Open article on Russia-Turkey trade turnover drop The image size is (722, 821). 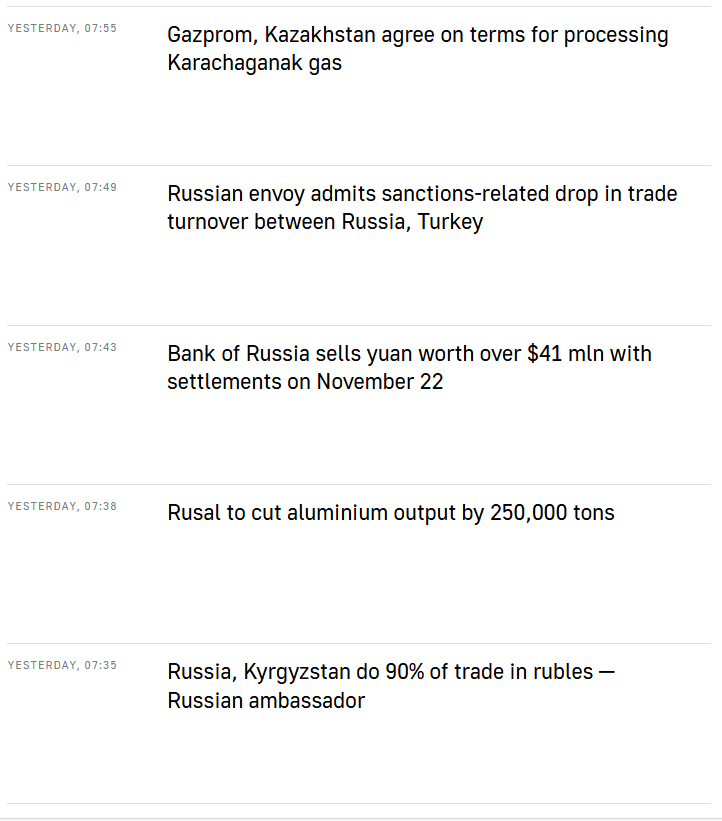click(421, 195)
